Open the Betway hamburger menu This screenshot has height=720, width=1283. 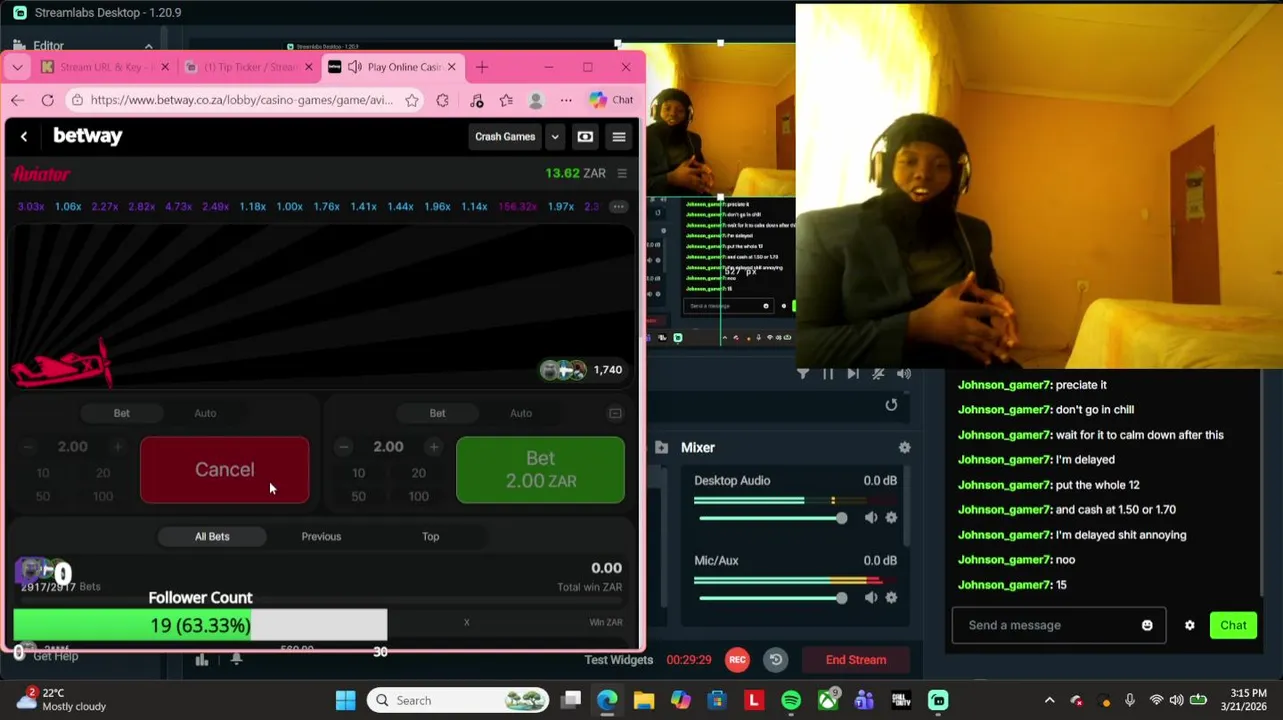pyautogui.click(x=619, y=137)
